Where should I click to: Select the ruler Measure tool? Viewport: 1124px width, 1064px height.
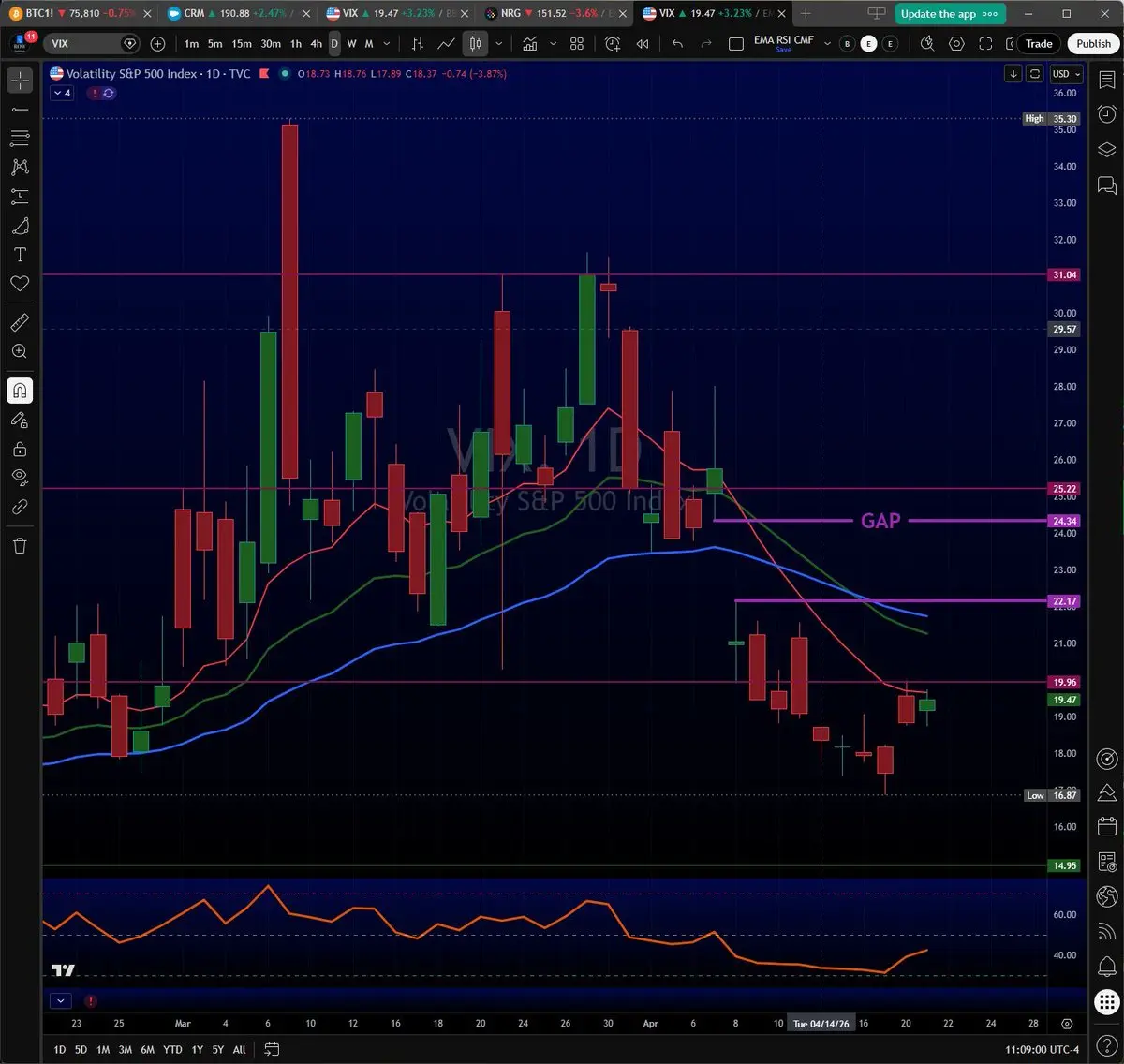pyautogui.click(x=20, y=322)
